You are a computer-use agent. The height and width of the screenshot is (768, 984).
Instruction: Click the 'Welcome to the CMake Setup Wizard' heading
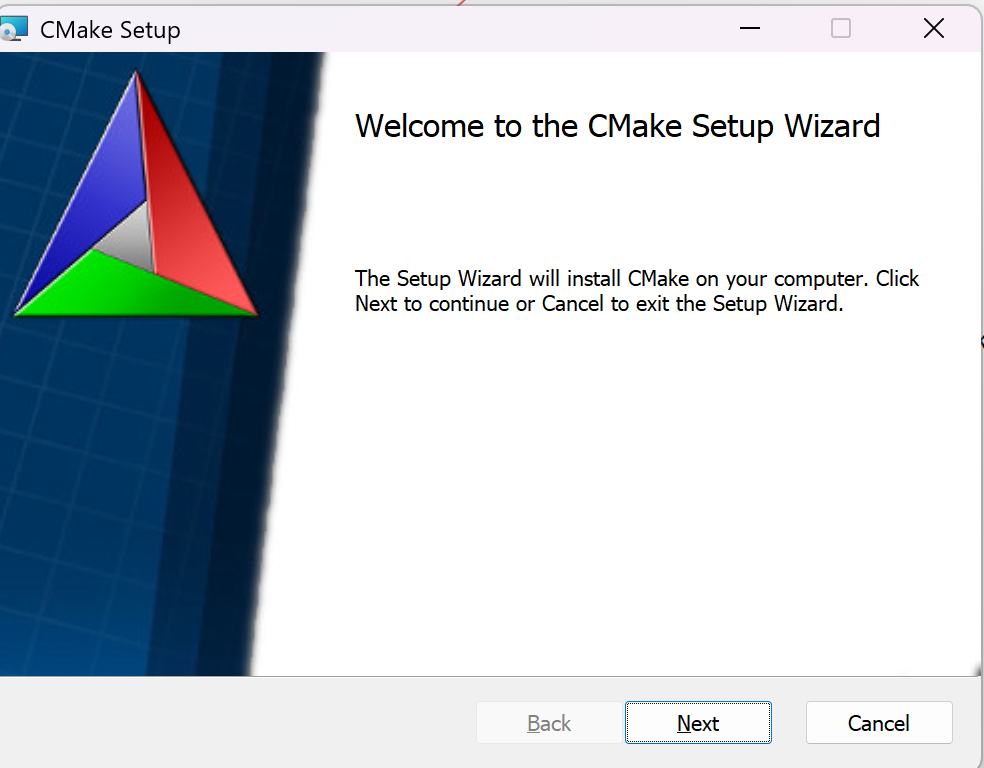(618, 126)
